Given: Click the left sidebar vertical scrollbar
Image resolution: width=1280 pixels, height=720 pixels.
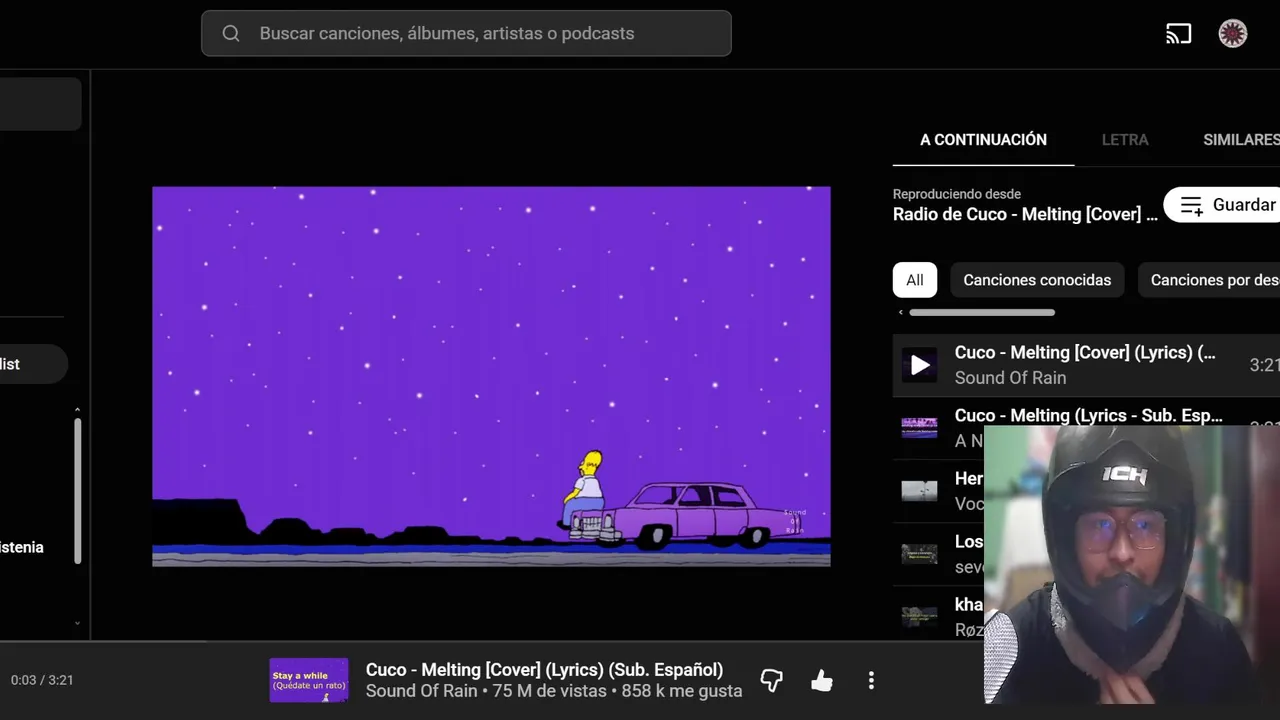Looking at the screenshot, I should [x=77, y=490].
